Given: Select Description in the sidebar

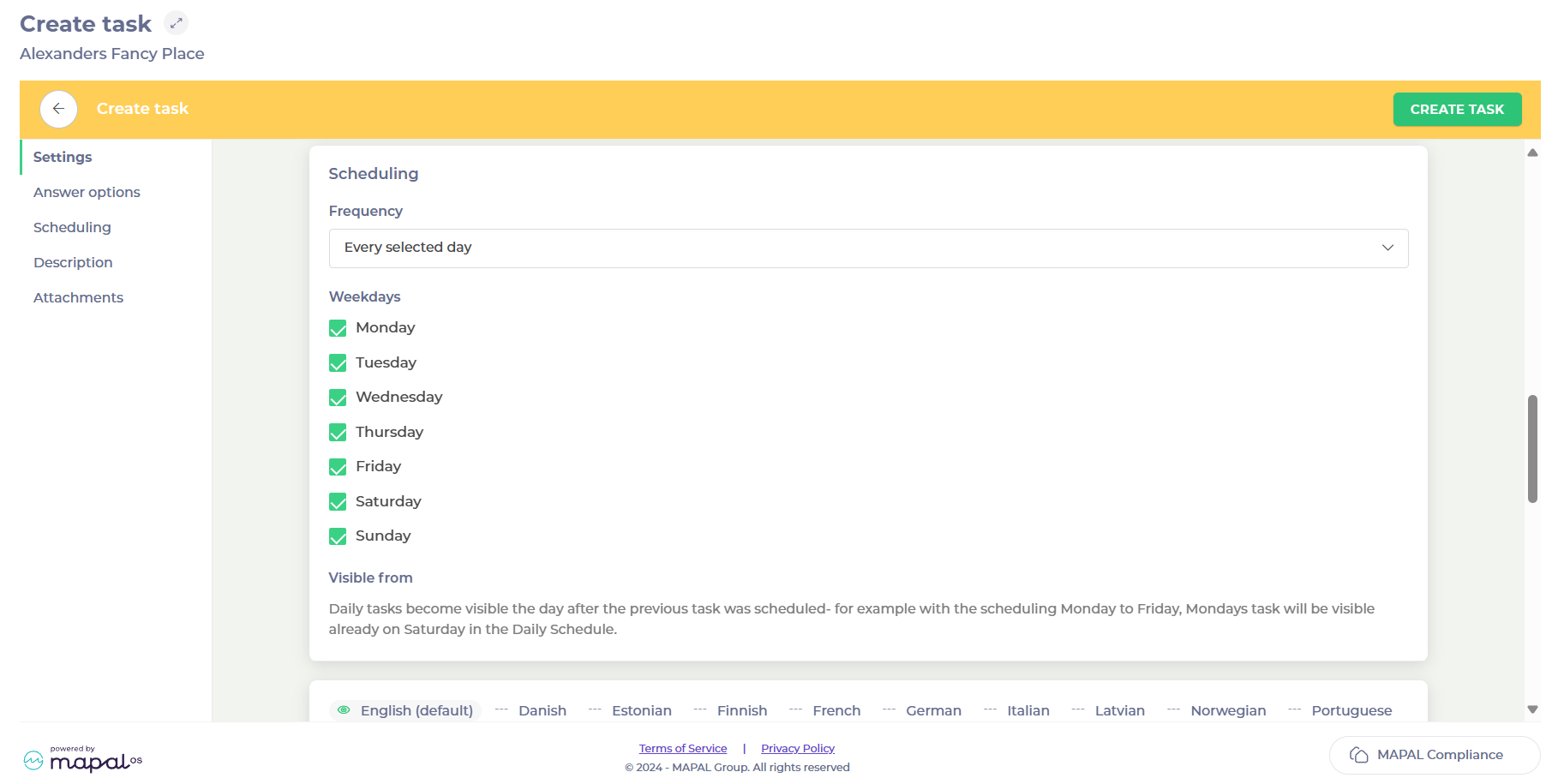Looking at the screenshot, I should point(73,262).
